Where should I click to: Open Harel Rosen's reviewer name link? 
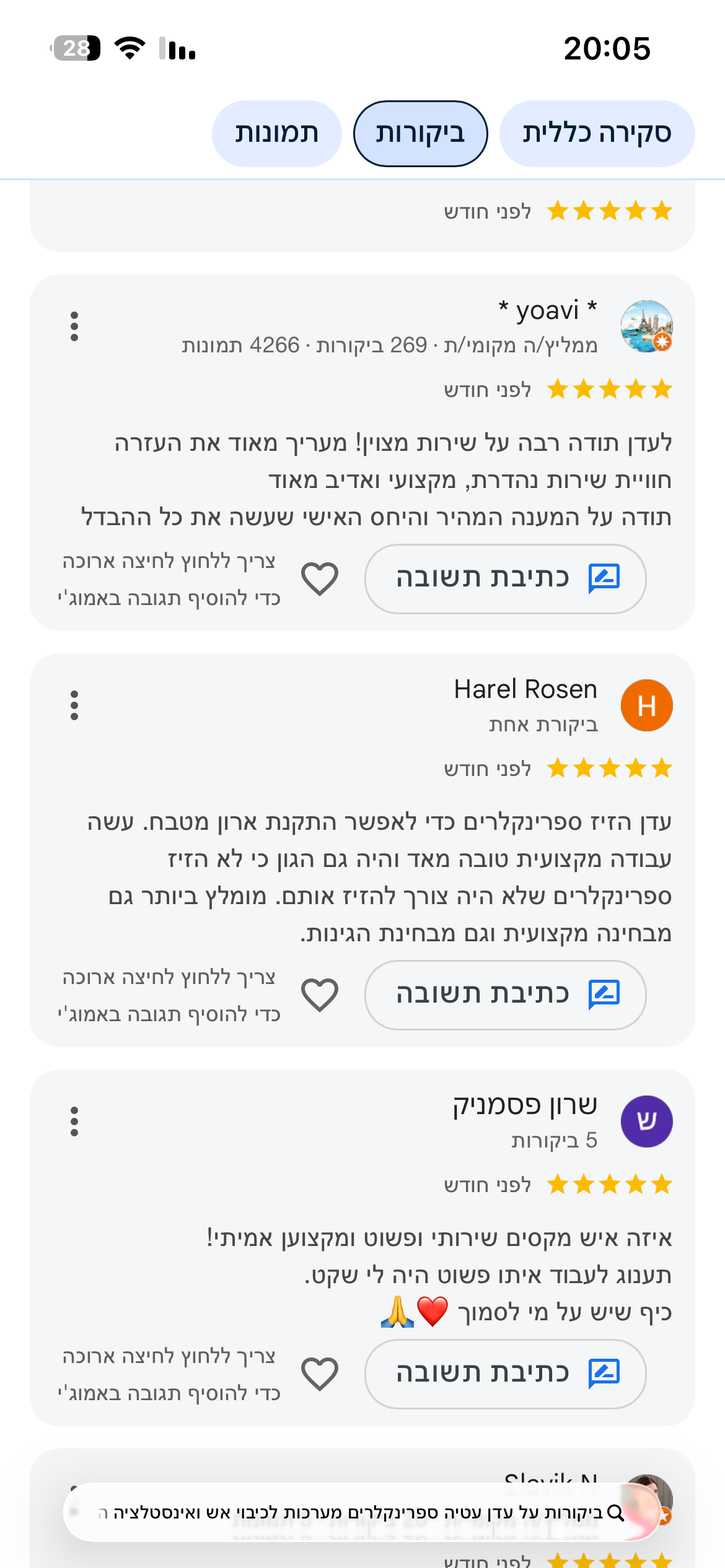[525, 689]
